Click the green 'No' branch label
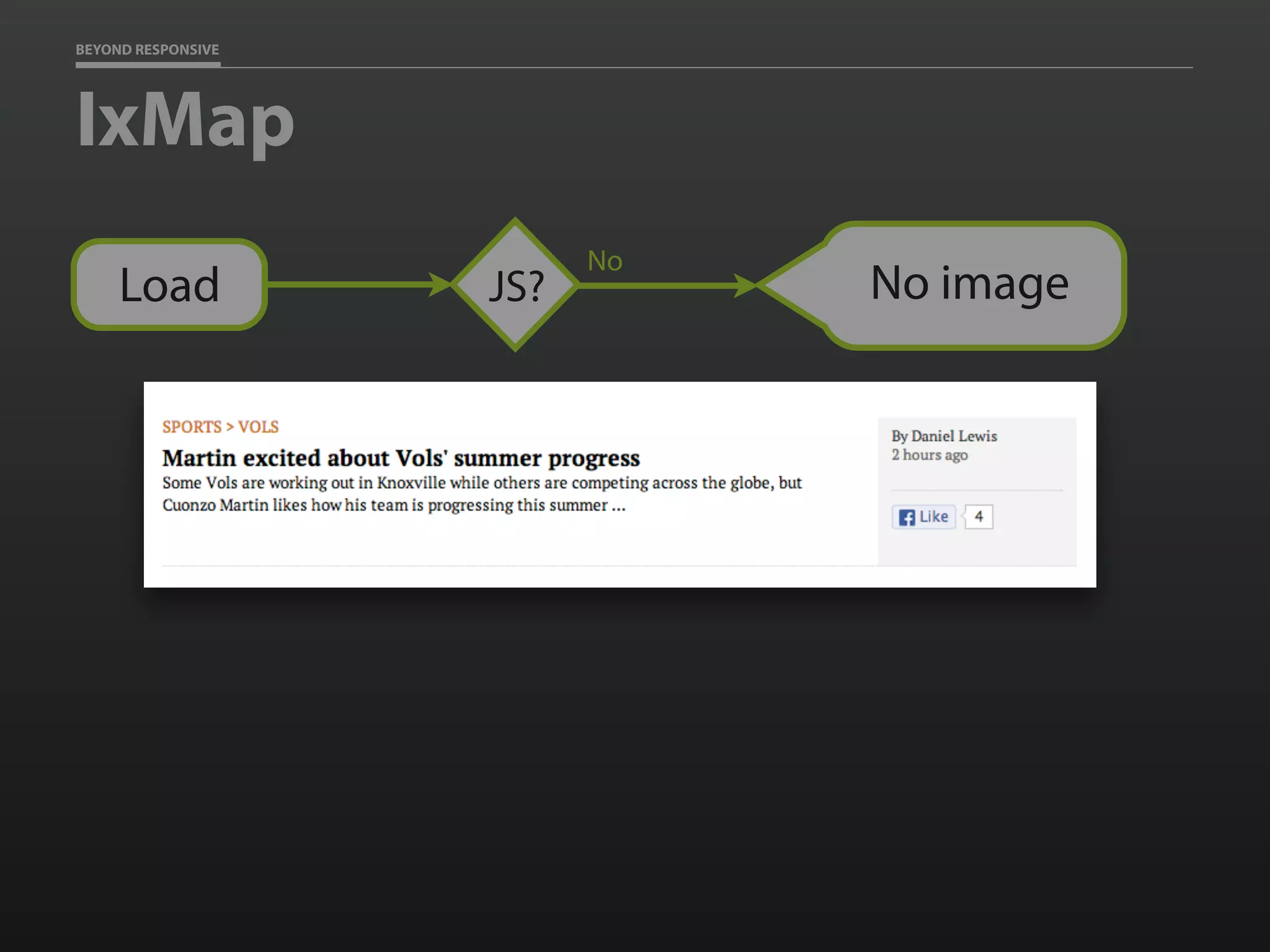Screen dimensions: 1270x952 tap(605, 261)
